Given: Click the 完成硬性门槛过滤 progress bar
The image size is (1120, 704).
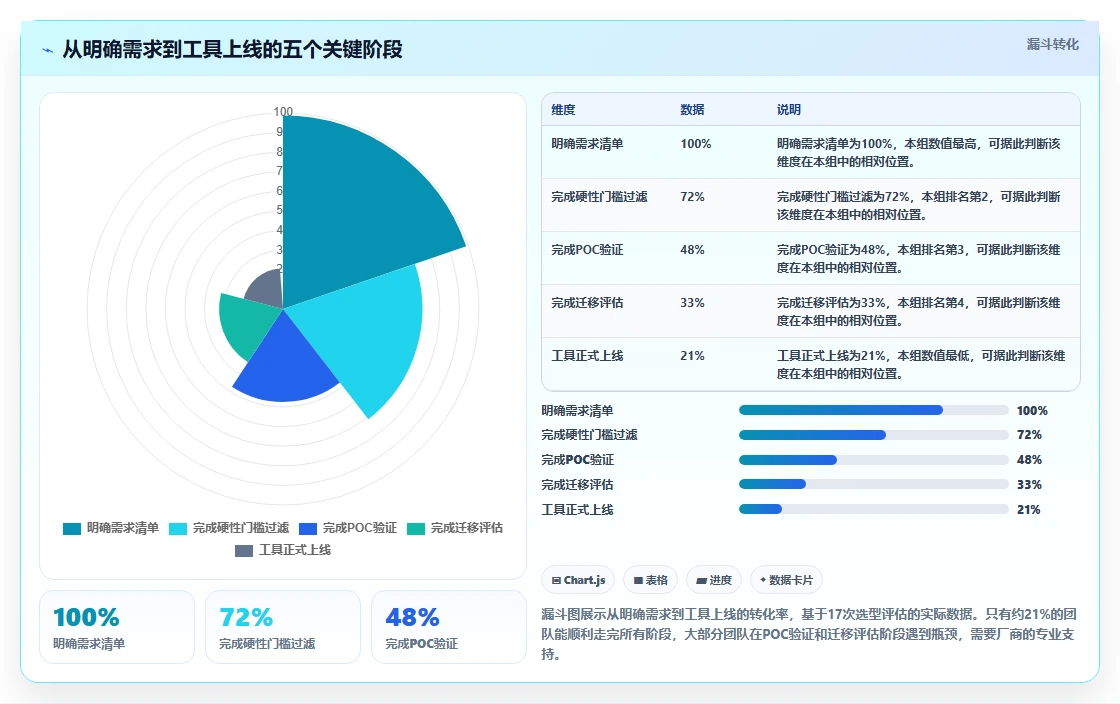Looking at the screenshot, I should point(874,436).
